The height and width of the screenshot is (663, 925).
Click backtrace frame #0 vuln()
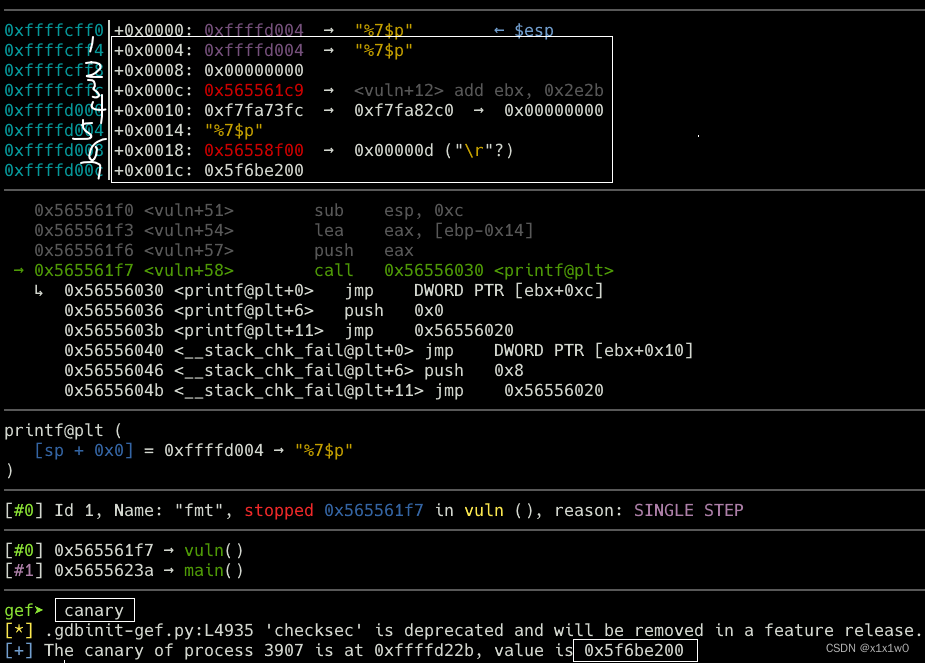pos(124,550)
